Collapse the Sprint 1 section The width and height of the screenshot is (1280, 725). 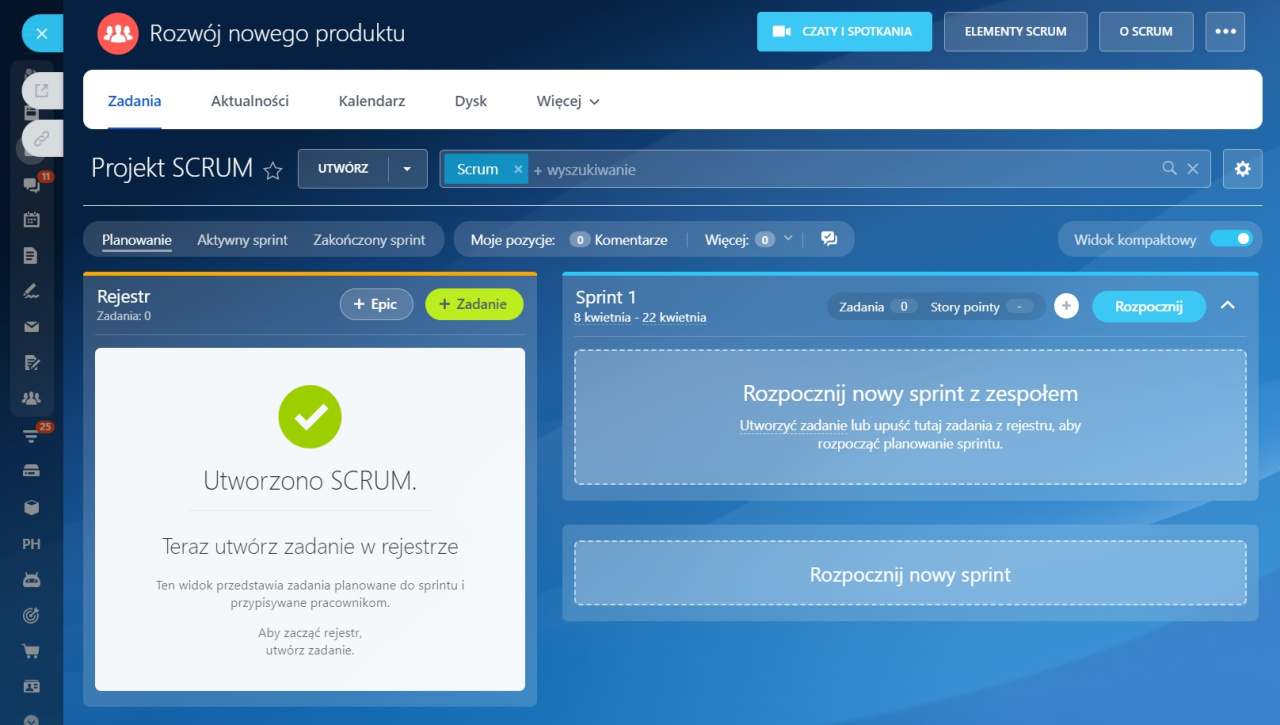(1228, 305)
